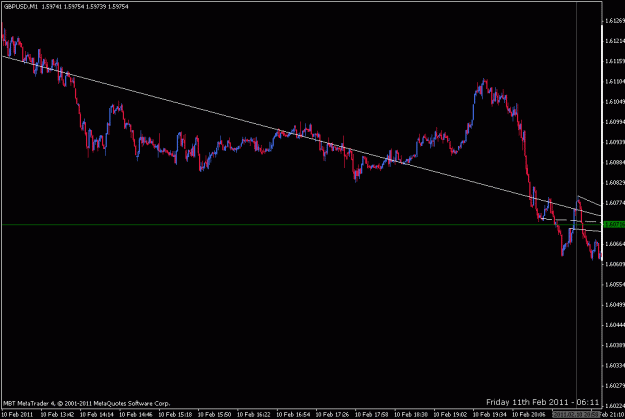Click the 1.60664 price axis label
Screen dimensions: 625x419
coord(615,244)
